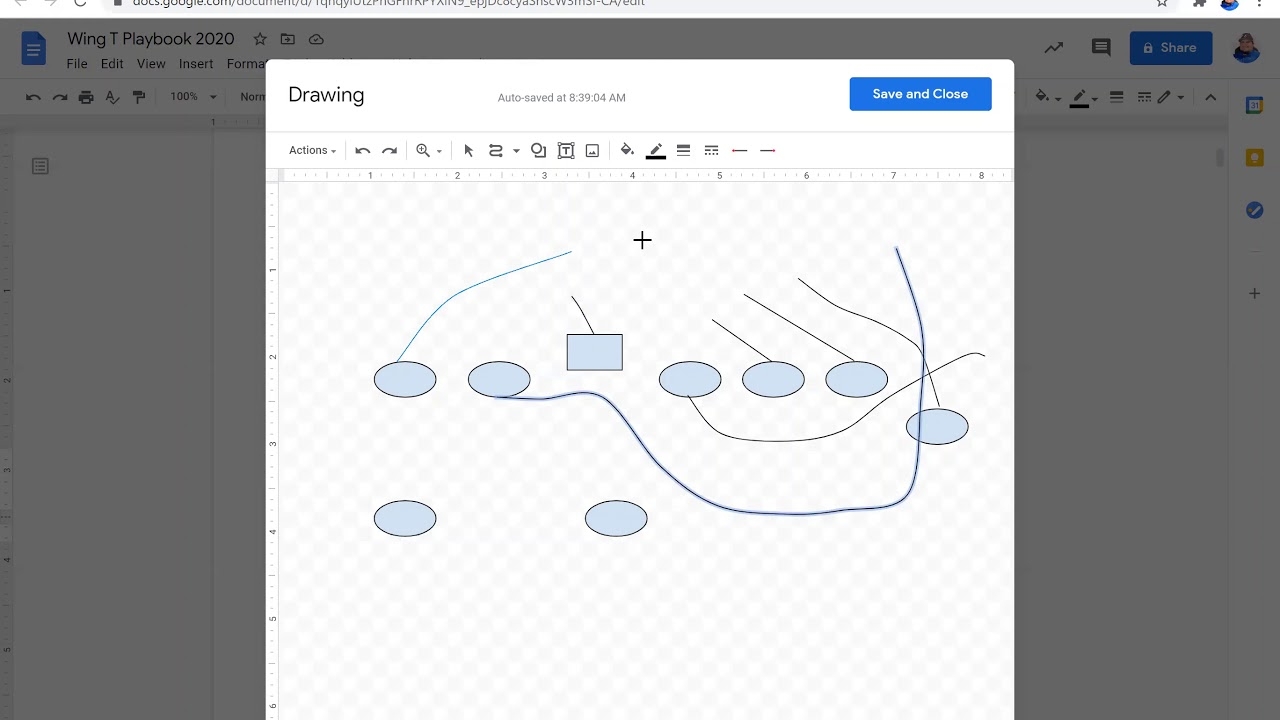Open Google Calendar from the side panel
The height and width of the screenshot is (720, 1280).
[x=1255, y=104]
